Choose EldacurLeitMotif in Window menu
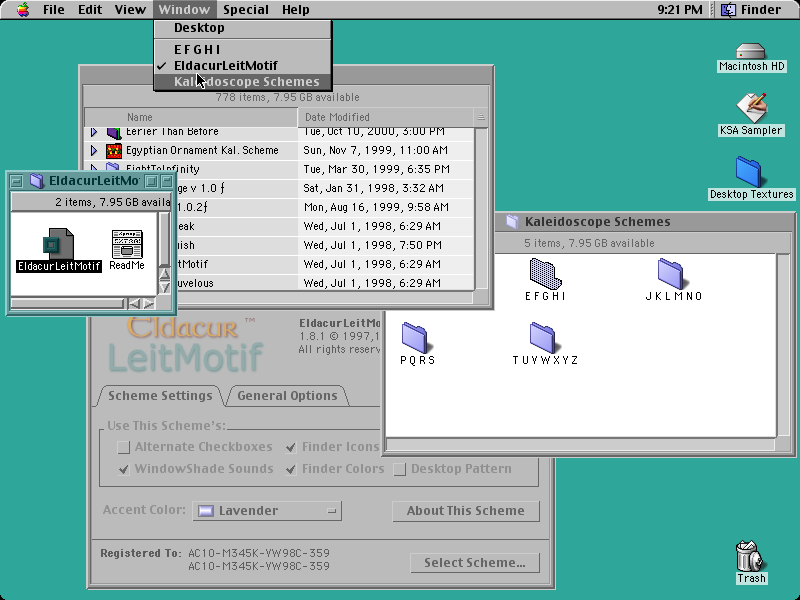 point(243,66)
